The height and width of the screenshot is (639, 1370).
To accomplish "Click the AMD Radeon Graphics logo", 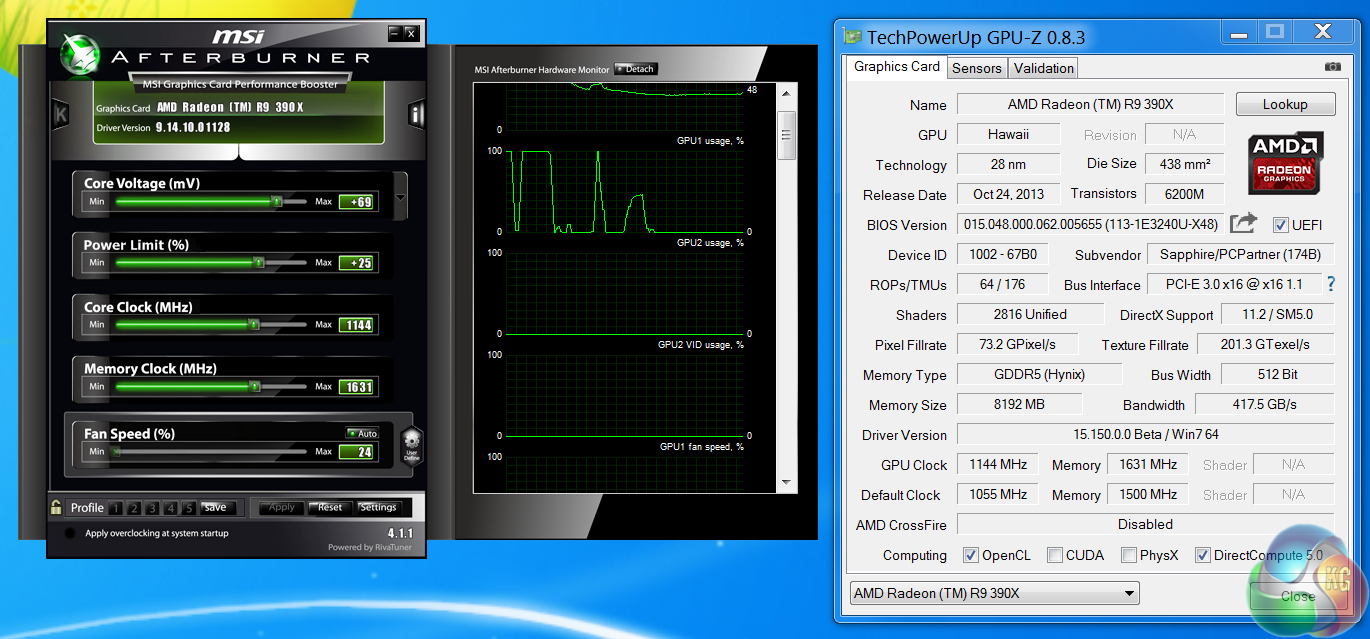I will pyautogui.click(x=1285, y=164).
